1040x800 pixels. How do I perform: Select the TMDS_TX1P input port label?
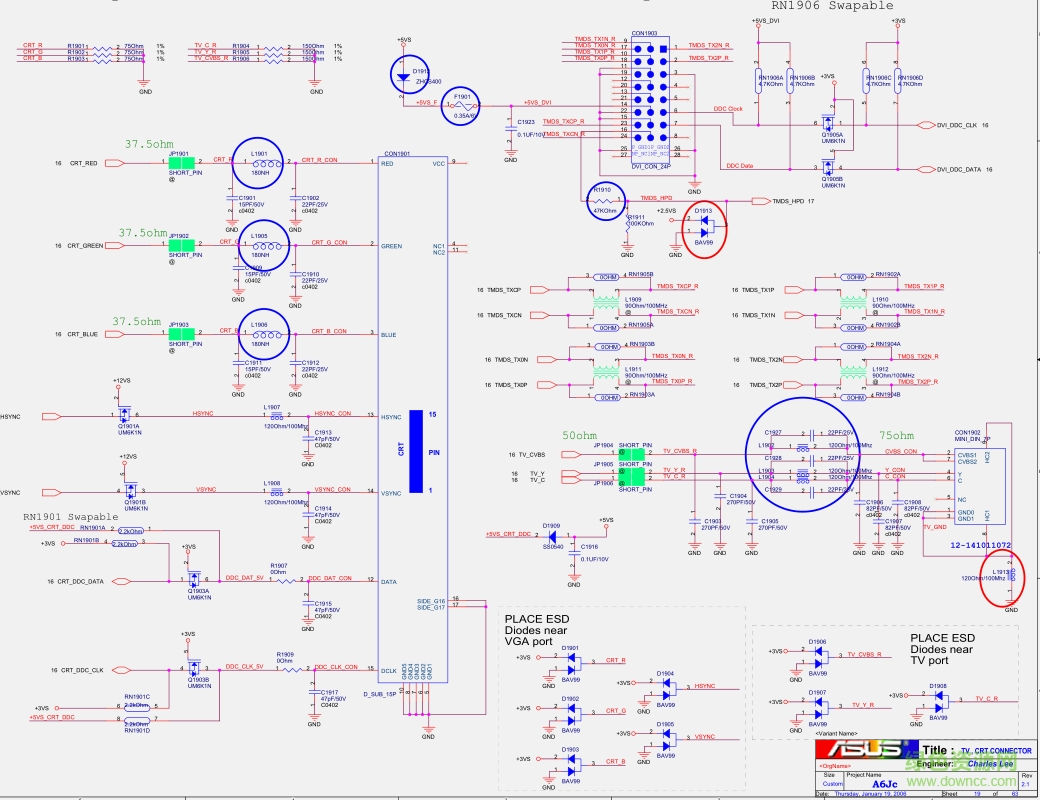(x=758, y=290)
